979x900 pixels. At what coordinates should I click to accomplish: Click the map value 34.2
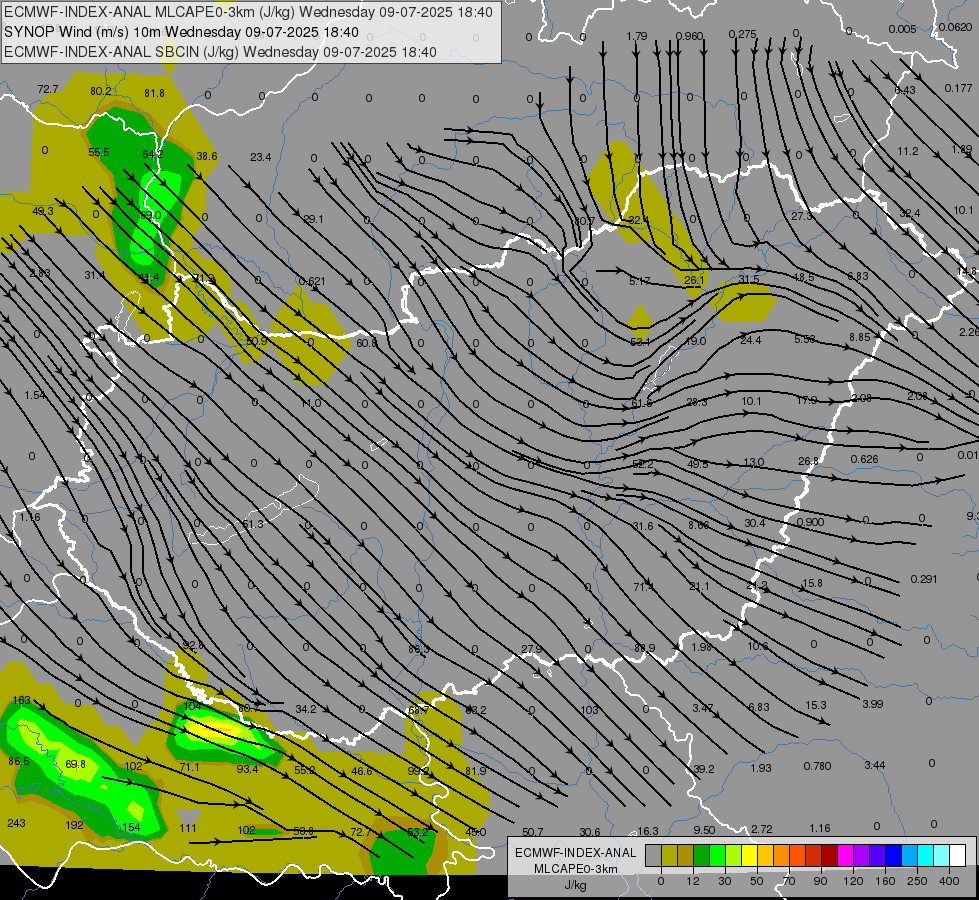tap(306, 709)
